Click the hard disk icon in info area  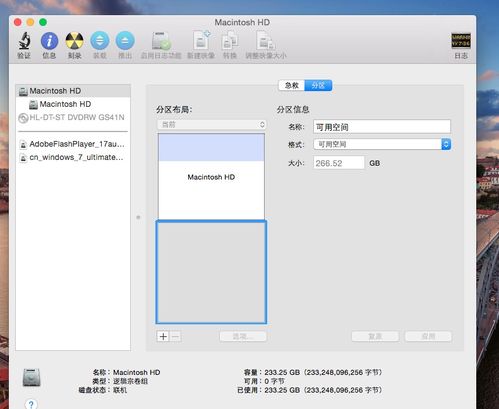coord(32,378)
